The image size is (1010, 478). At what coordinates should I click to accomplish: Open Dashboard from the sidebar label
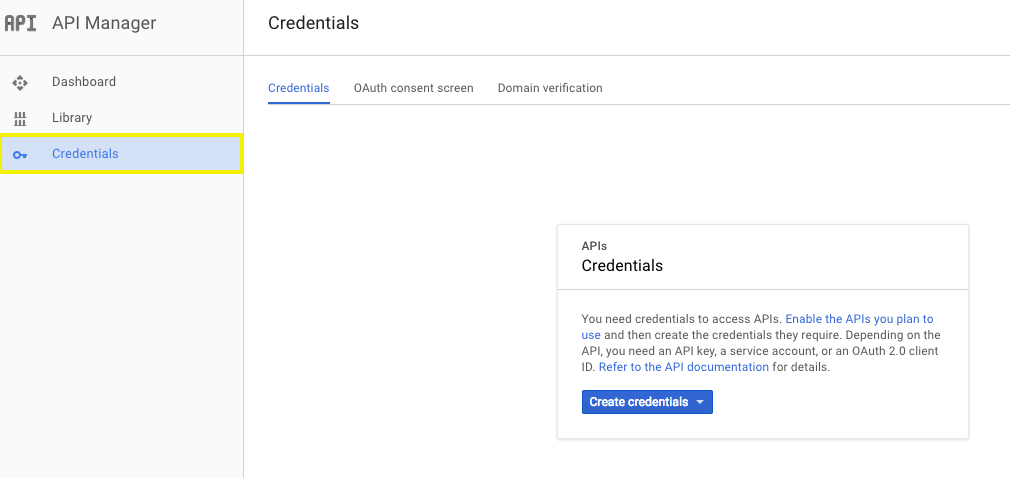(84, 82)
